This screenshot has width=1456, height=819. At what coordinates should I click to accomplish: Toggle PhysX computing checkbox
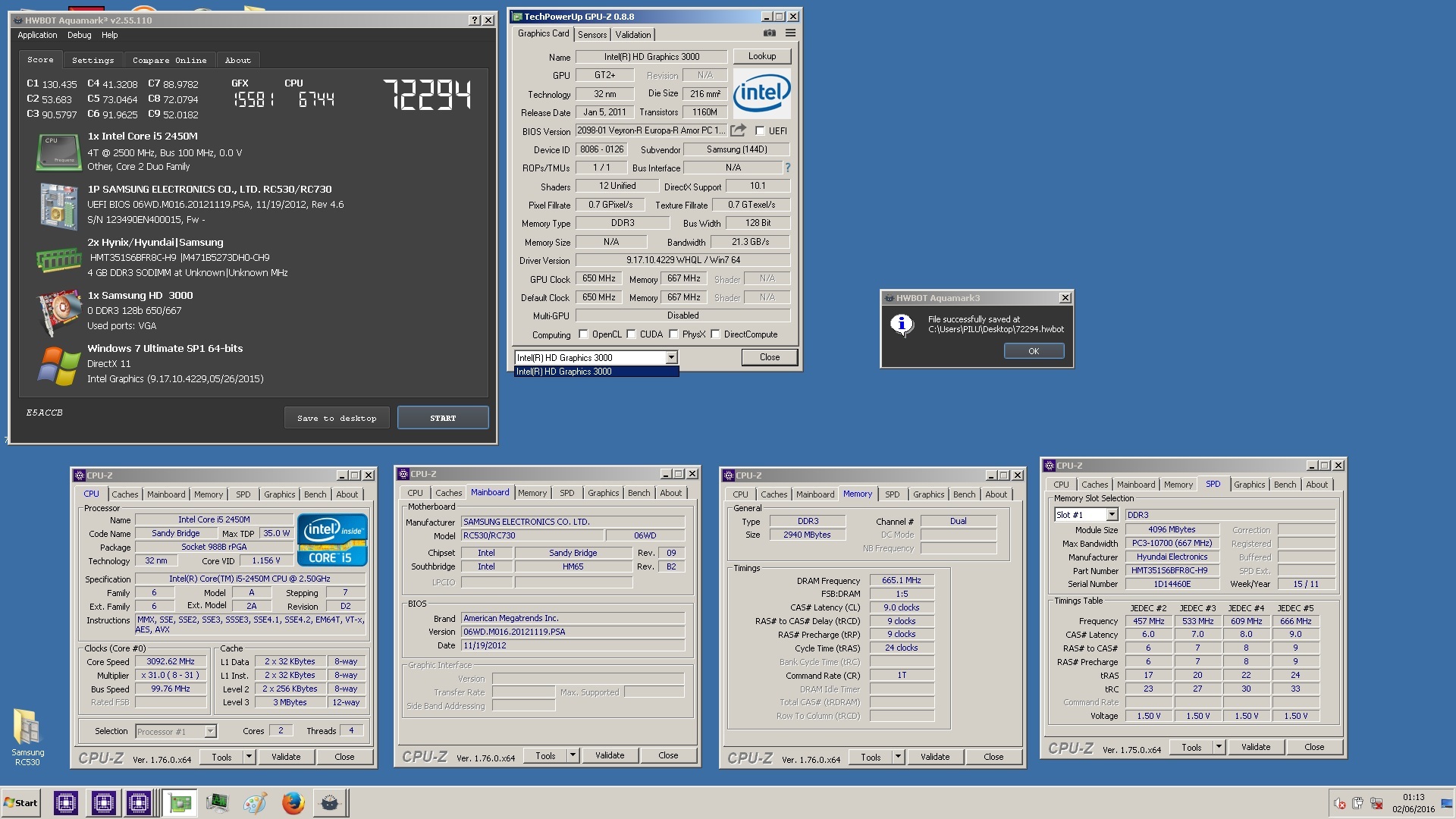673,334
